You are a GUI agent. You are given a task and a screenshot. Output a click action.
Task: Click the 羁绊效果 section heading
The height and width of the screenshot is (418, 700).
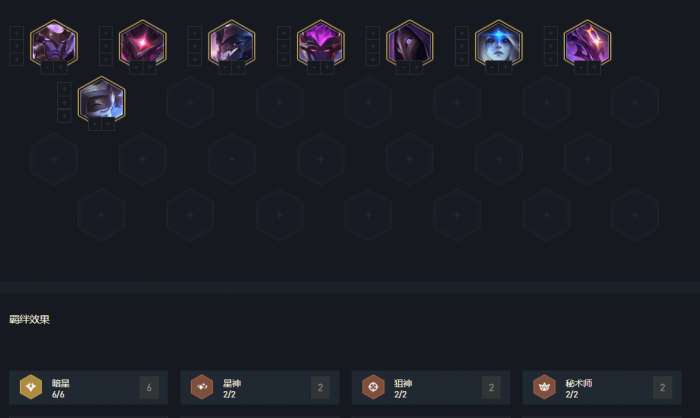(x=29, y=319)
